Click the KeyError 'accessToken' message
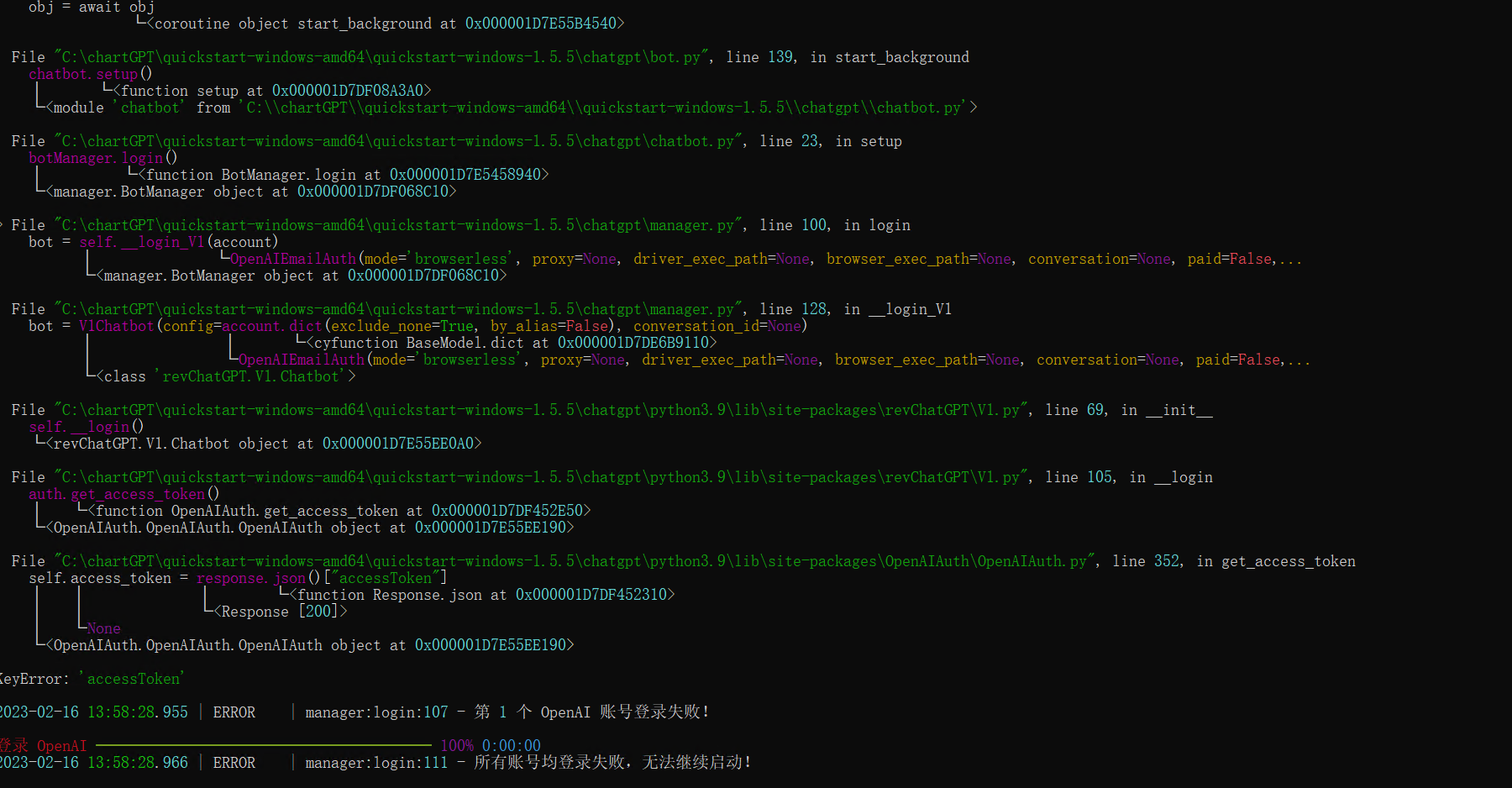The width and height of the screenshot is (1512, 788). tap(92, 679)
